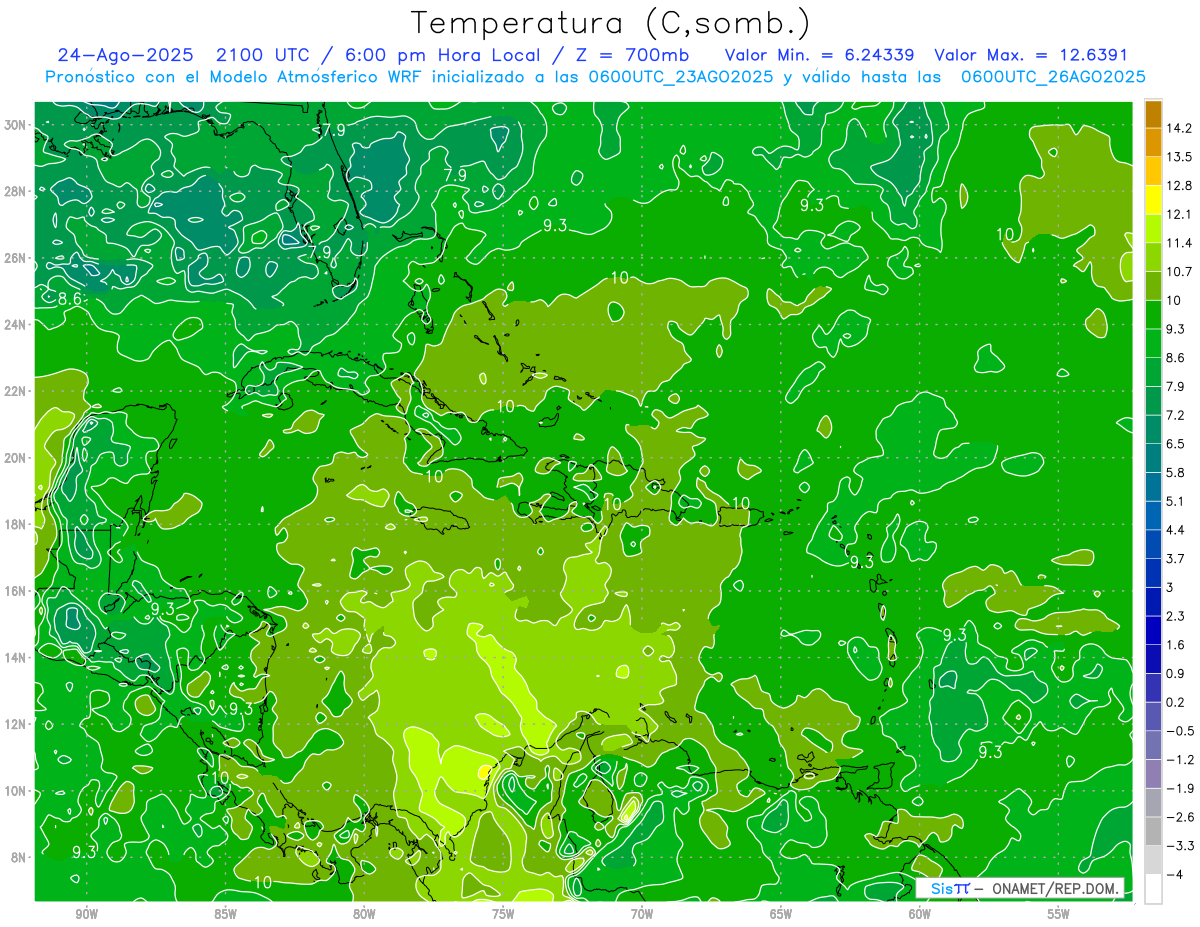1200x927 pixels.
Task: Click the "SisTT - ONAMET/REP.DOM." credit label
Action: click(x=1020, y=888)
